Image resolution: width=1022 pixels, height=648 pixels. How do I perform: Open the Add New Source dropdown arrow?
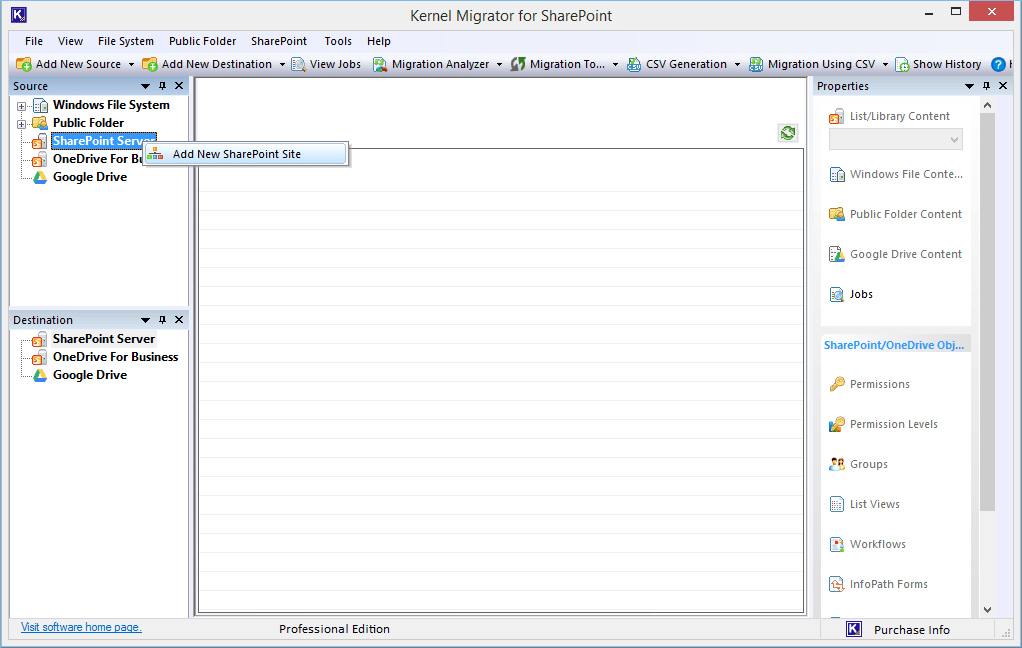(x=131, y=65)
